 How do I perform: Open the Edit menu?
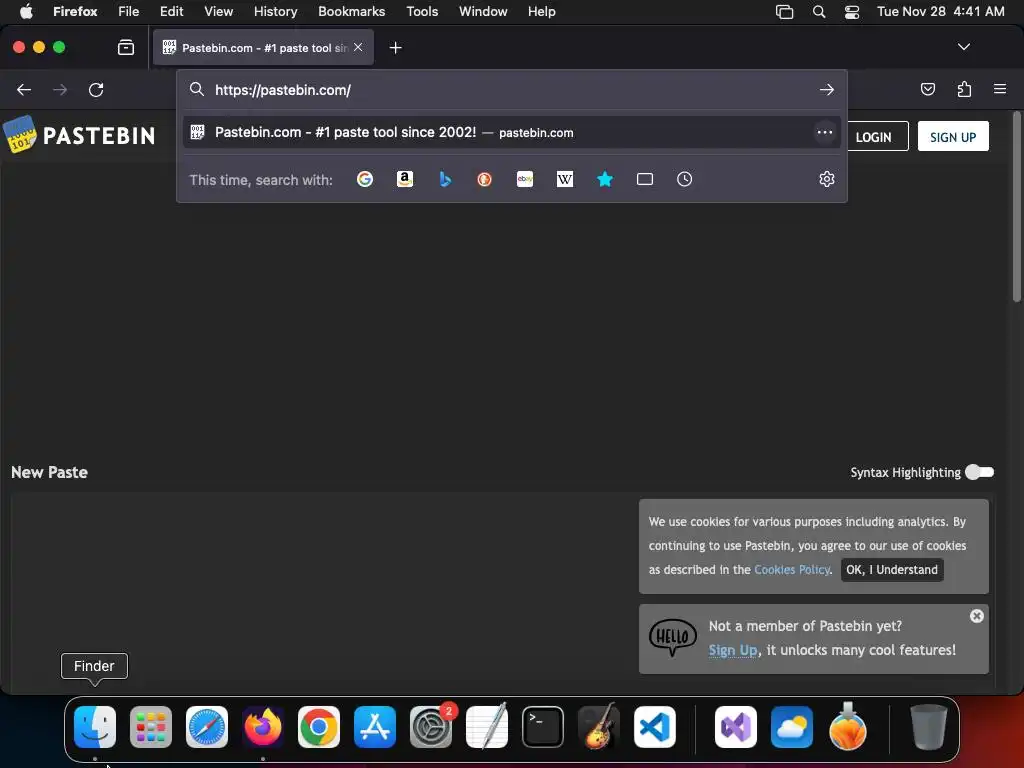[x=171, y=11]
